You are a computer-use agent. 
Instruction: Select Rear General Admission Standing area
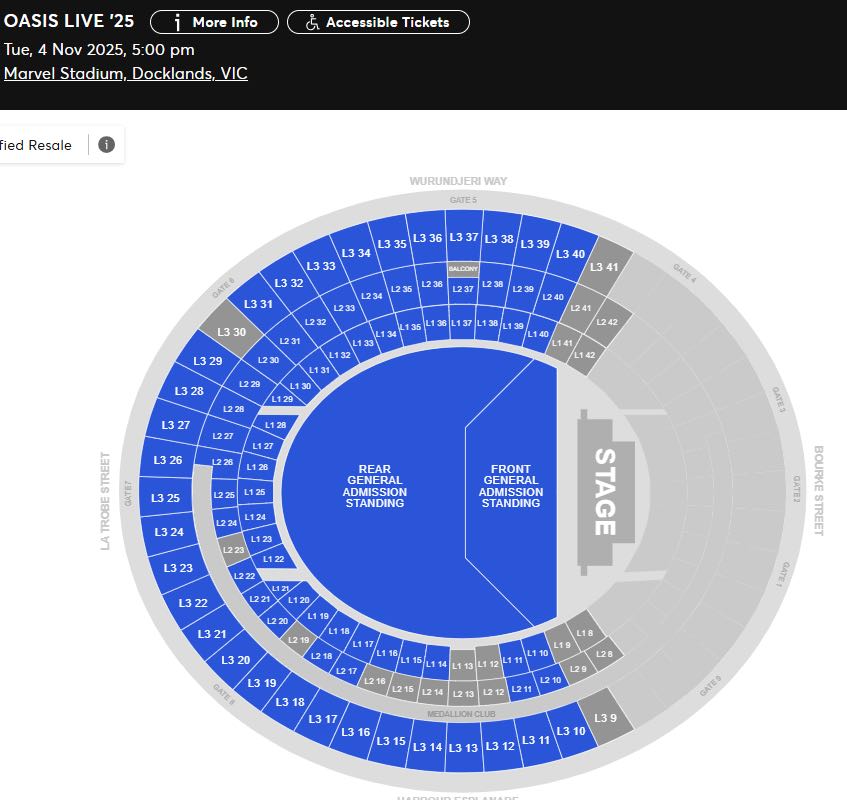[375, 486]
